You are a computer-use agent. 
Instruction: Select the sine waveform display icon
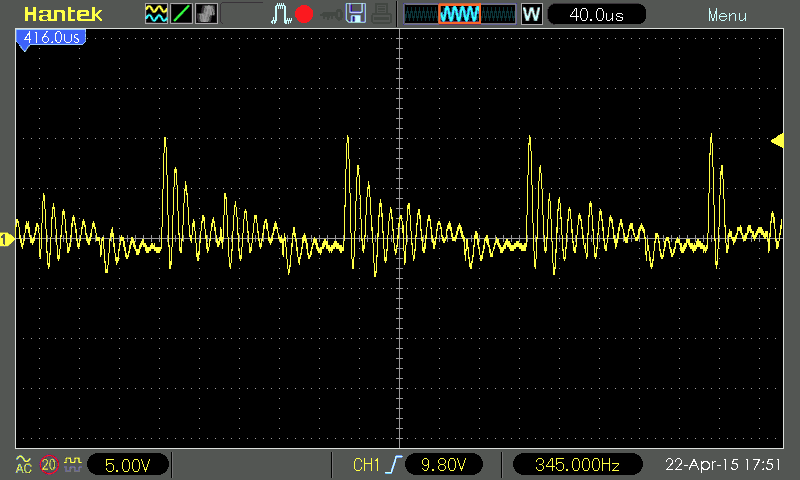[x=156, y=14]
